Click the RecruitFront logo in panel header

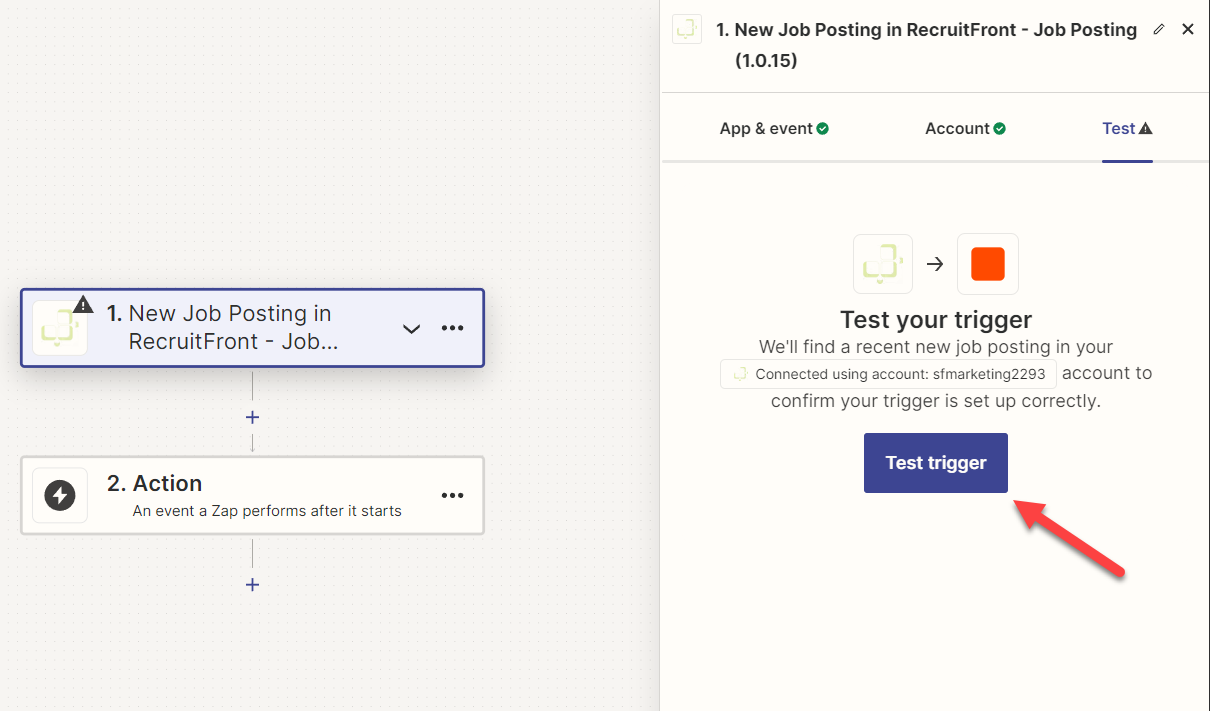tap(687, 29)
